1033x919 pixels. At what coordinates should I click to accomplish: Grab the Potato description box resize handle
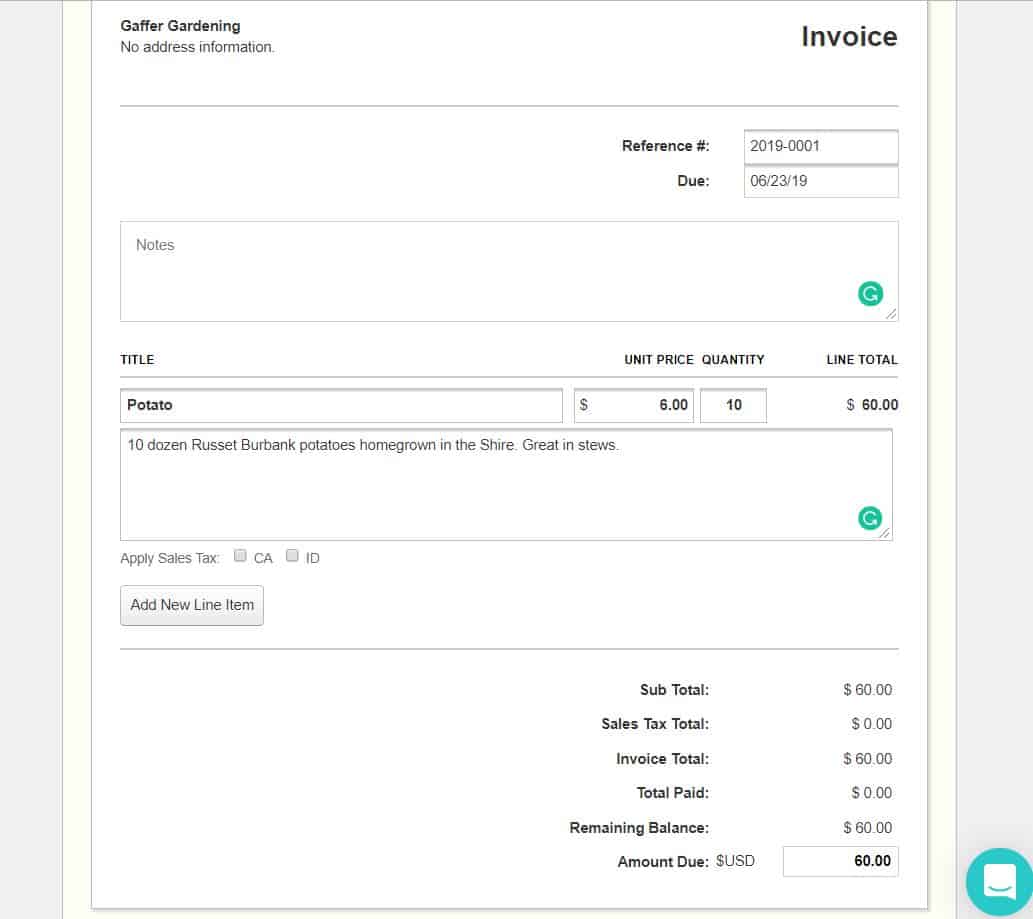885,533
